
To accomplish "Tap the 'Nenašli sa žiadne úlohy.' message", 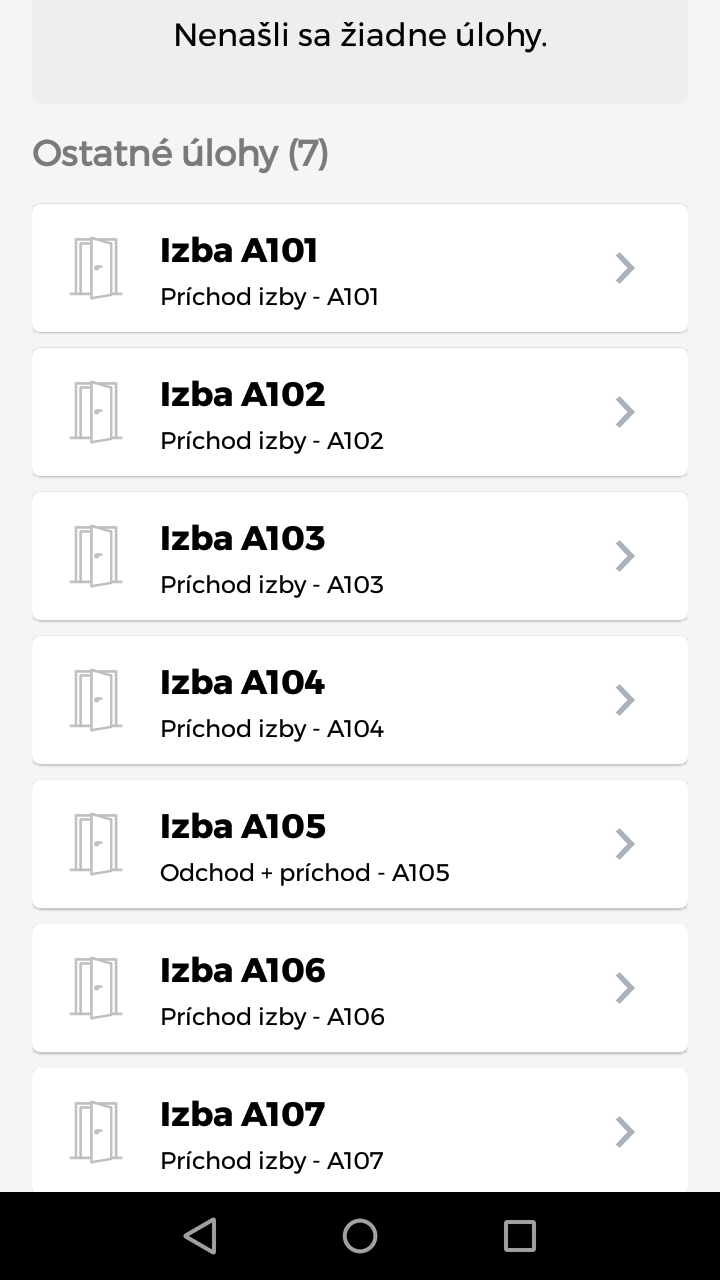I will (x=360, y=36).
